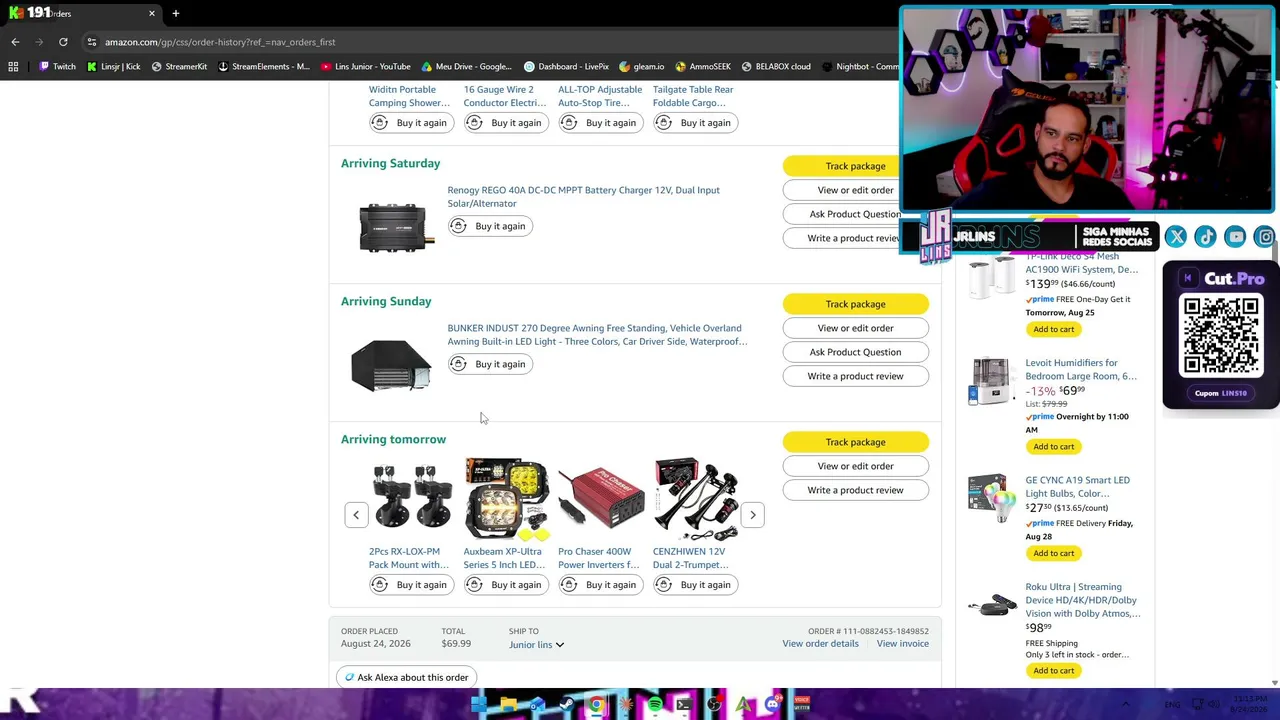1280x720 pixels.
Task: Open Roku Ultra Streaming Device link
Action: (1081, 600)
